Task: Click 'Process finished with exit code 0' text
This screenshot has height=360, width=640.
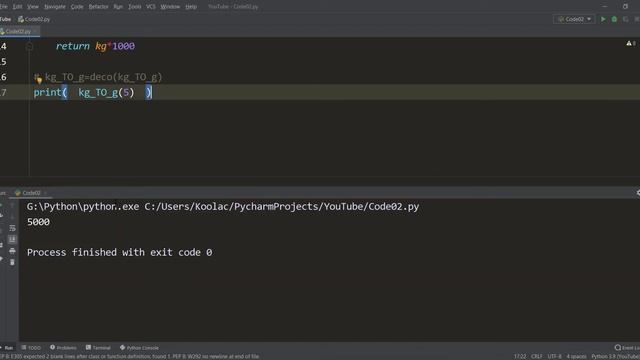Action: click(120, 252)
